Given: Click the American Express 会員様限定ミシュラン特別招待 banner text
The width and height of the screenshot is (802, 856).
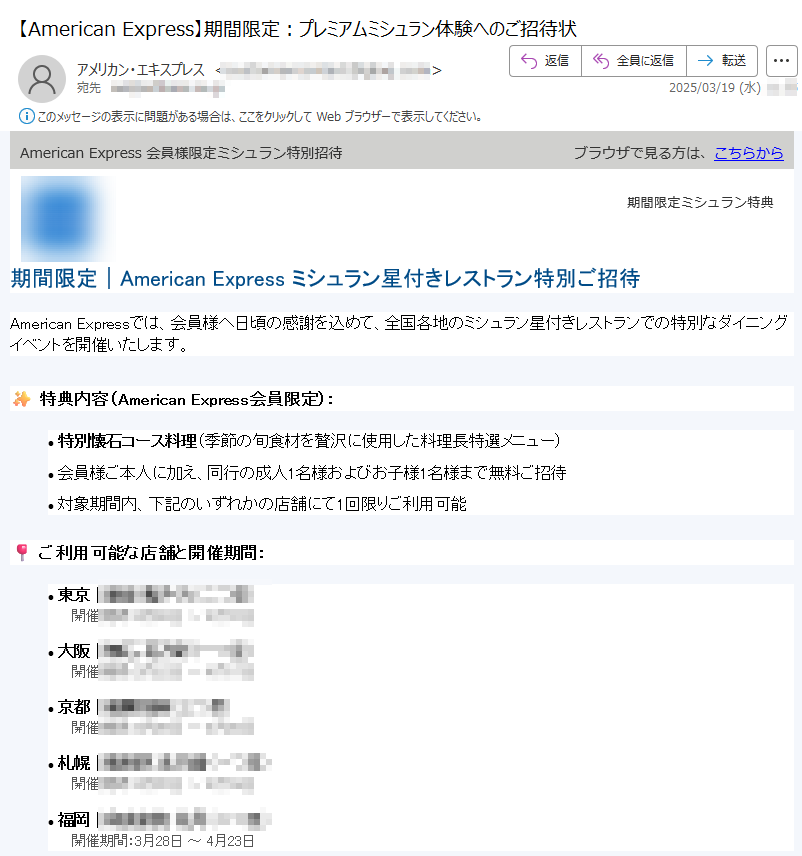Looking at the screenshot, I should point(181,153).
